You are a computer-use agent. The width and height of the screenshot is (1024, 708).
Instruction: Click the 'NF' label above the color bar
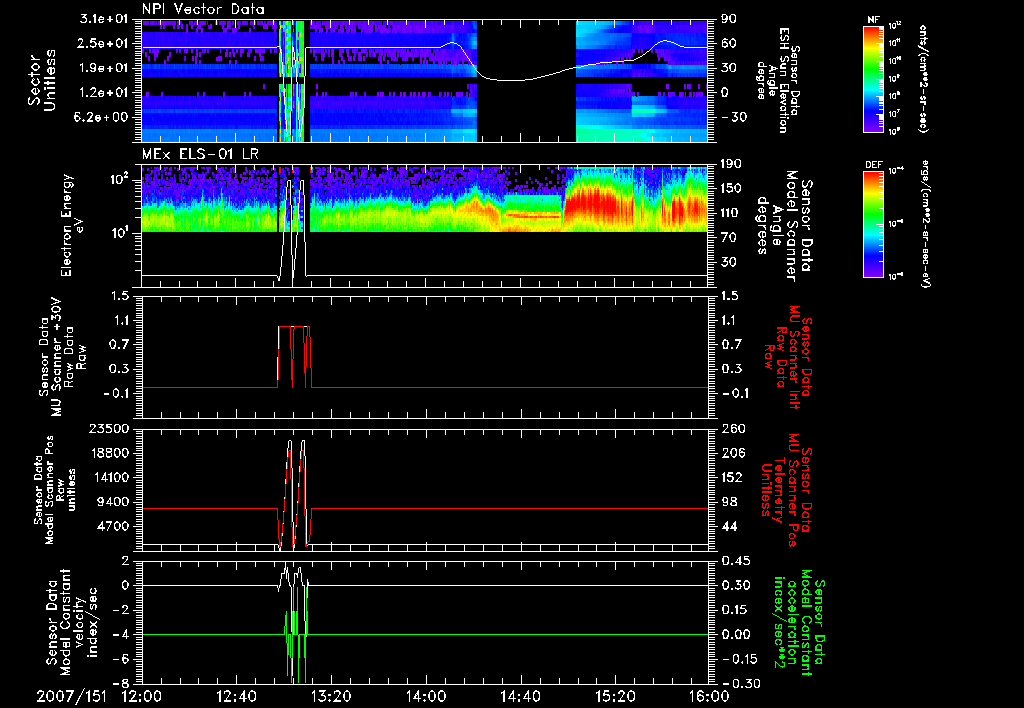(873, 20)
